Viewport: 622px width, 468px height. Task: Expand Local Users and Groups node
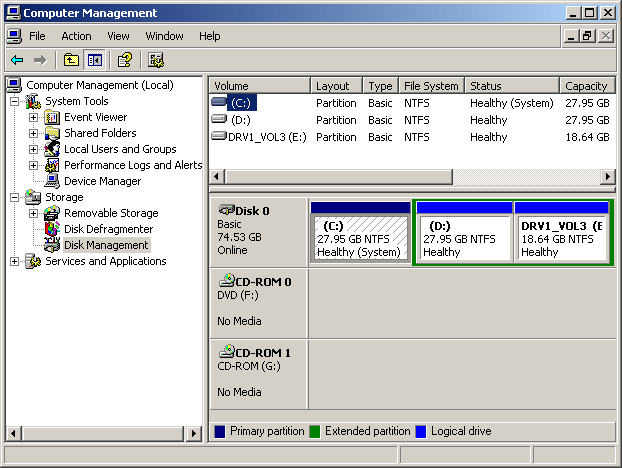34,150
